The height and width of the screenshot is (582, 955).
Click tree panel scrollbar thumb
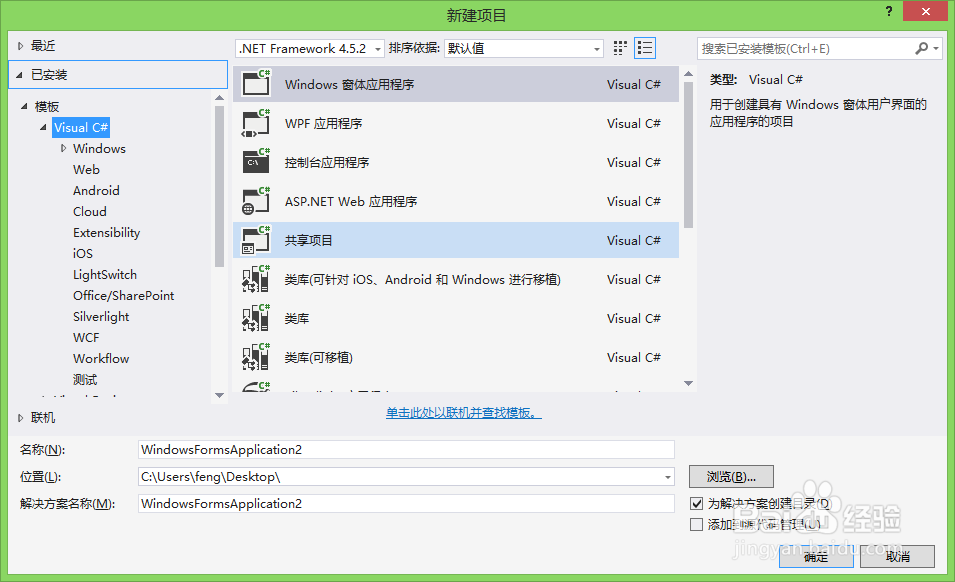click(x=219, y=186)
